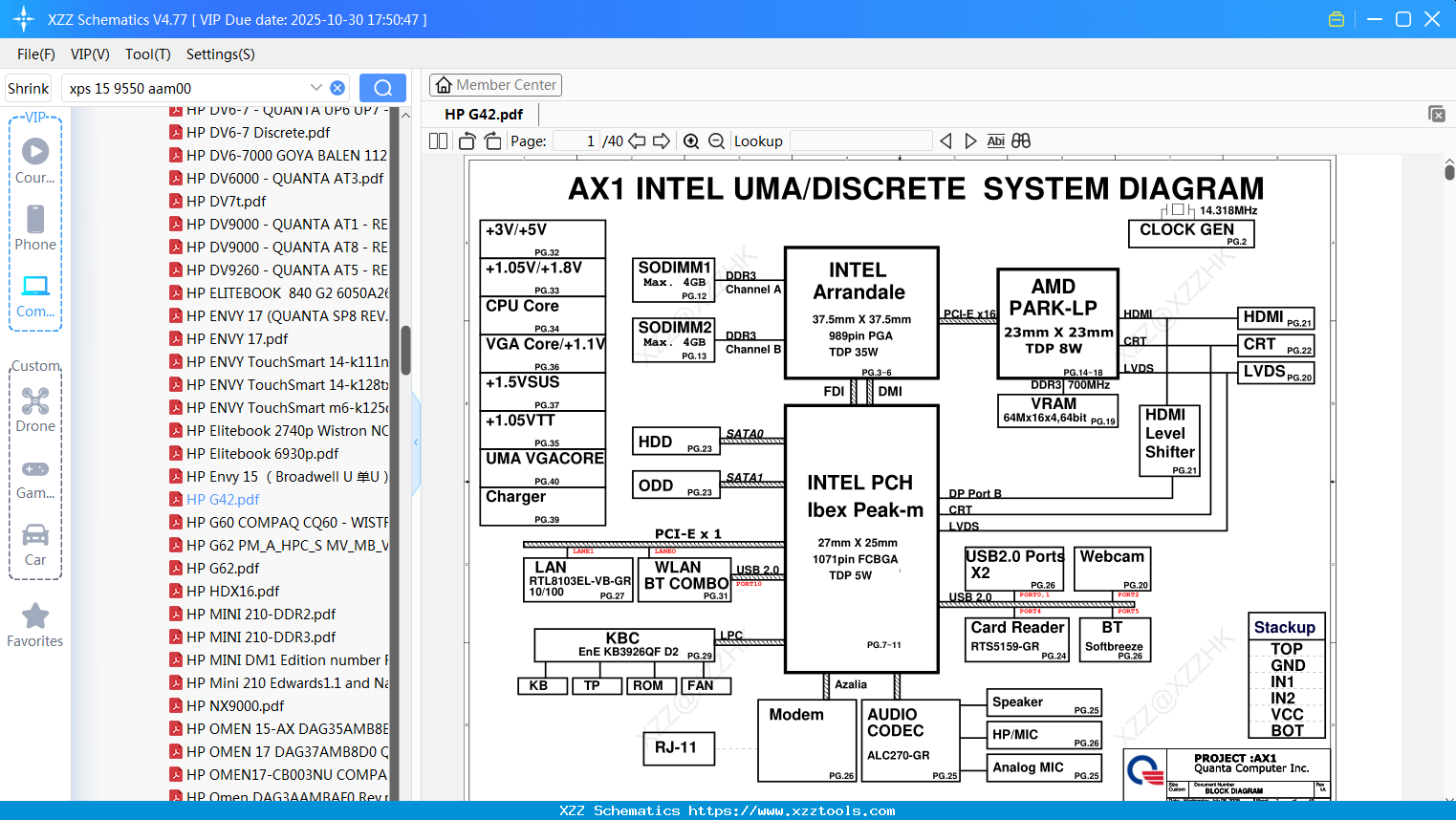Open HP MINI 210-DDR3.pdf
The image size is (1456, 820).
point(252,637)
